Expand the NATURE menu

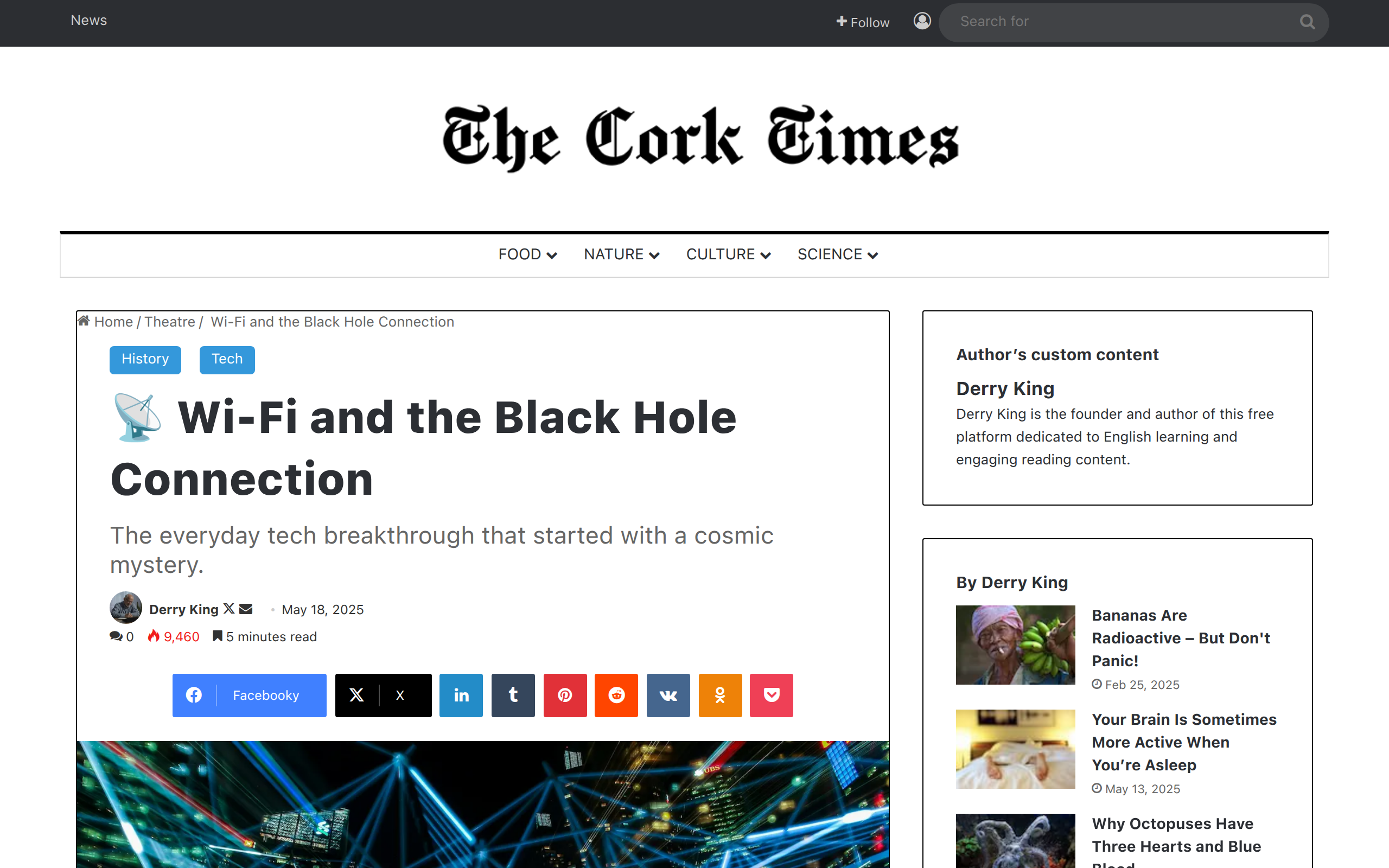[622, 254]
